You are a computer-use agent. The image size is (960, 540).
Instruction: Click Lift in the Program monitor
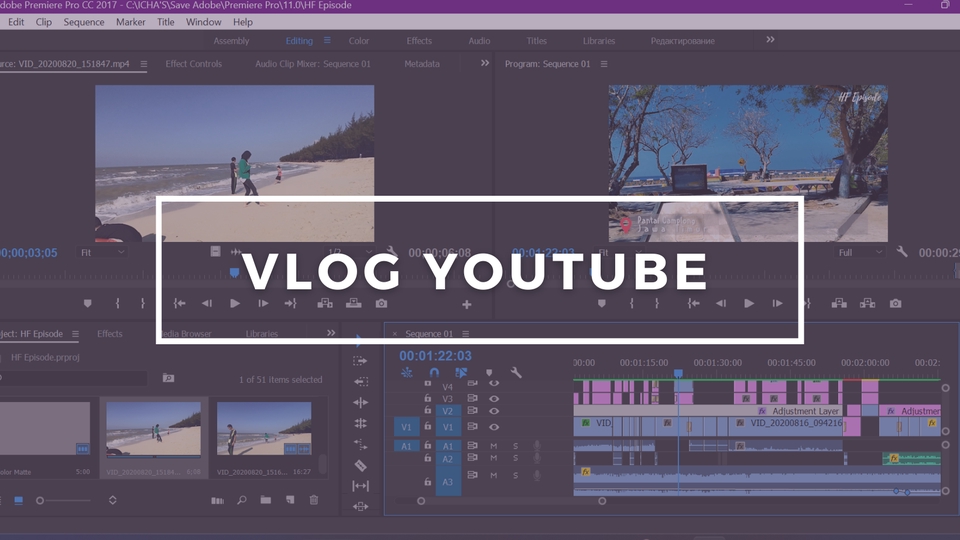pyautogui.click(x=839, y=304)
